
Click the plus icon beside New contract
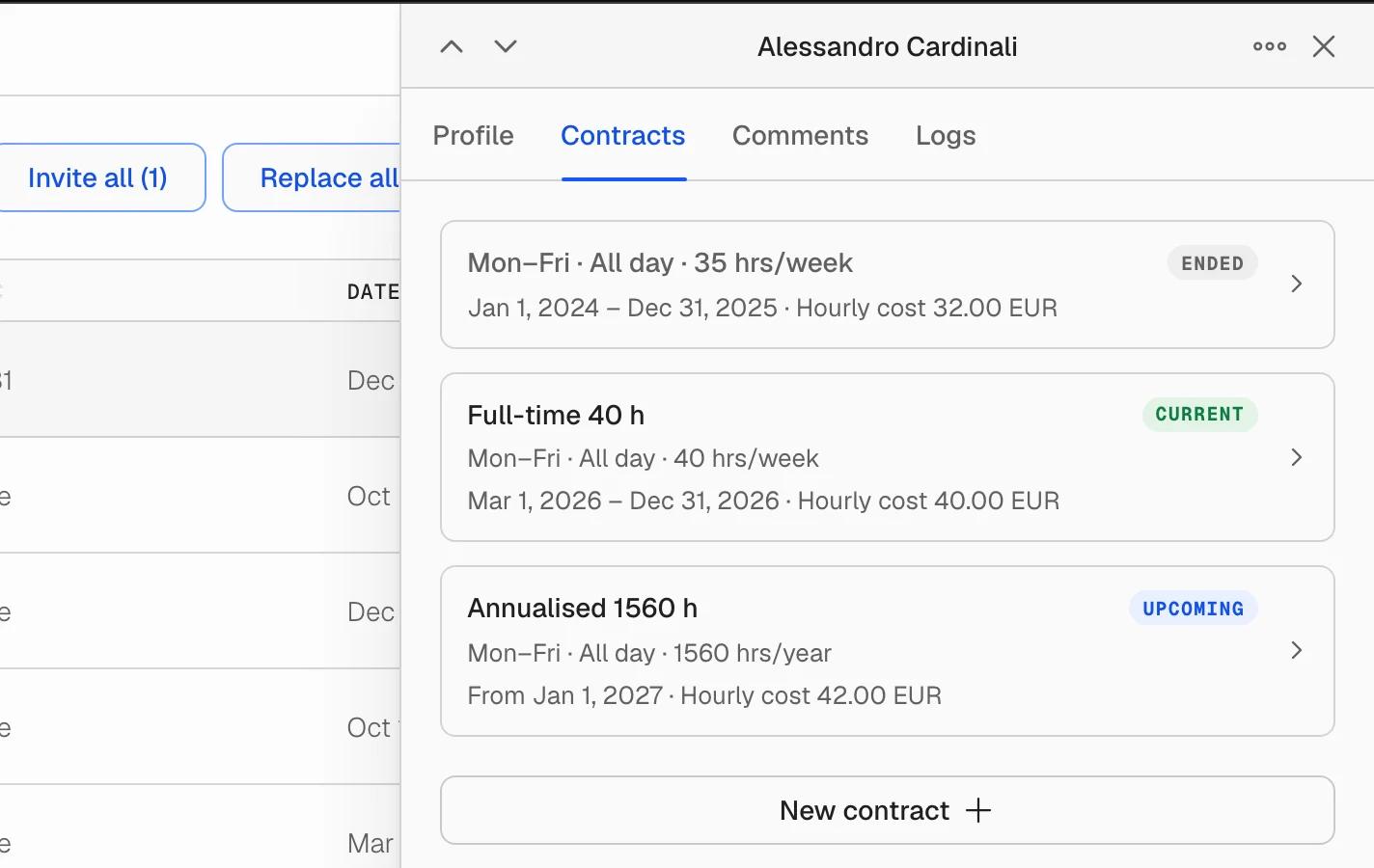point(978,810)
